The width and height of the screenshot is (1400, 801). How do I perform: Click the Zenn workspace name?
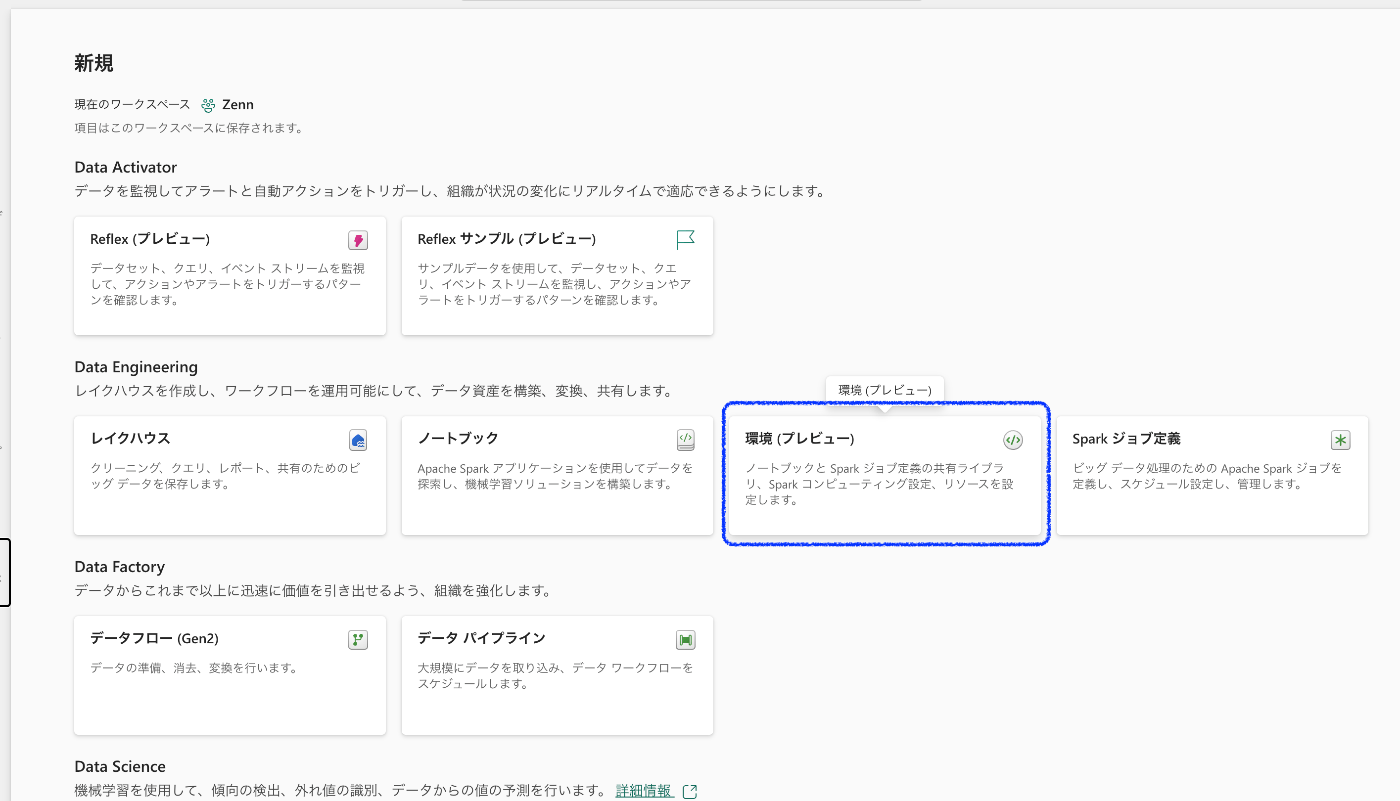tap(238, 105)
